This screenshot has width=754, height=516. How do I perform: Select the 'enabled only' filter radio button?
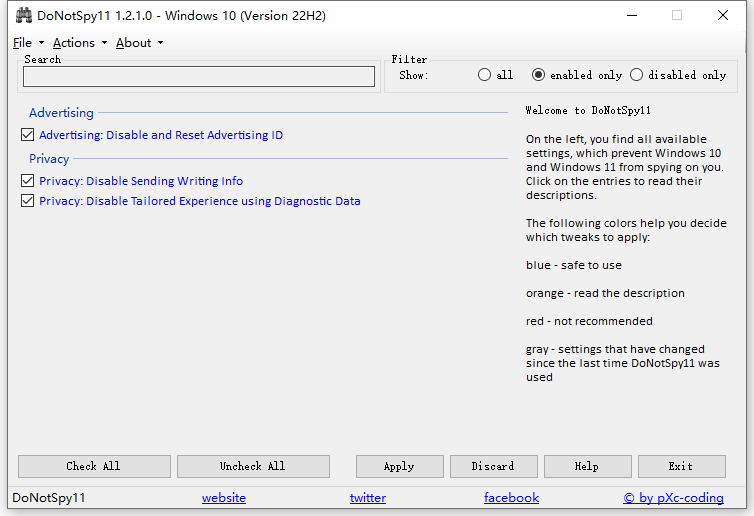(x=538, y=75)
